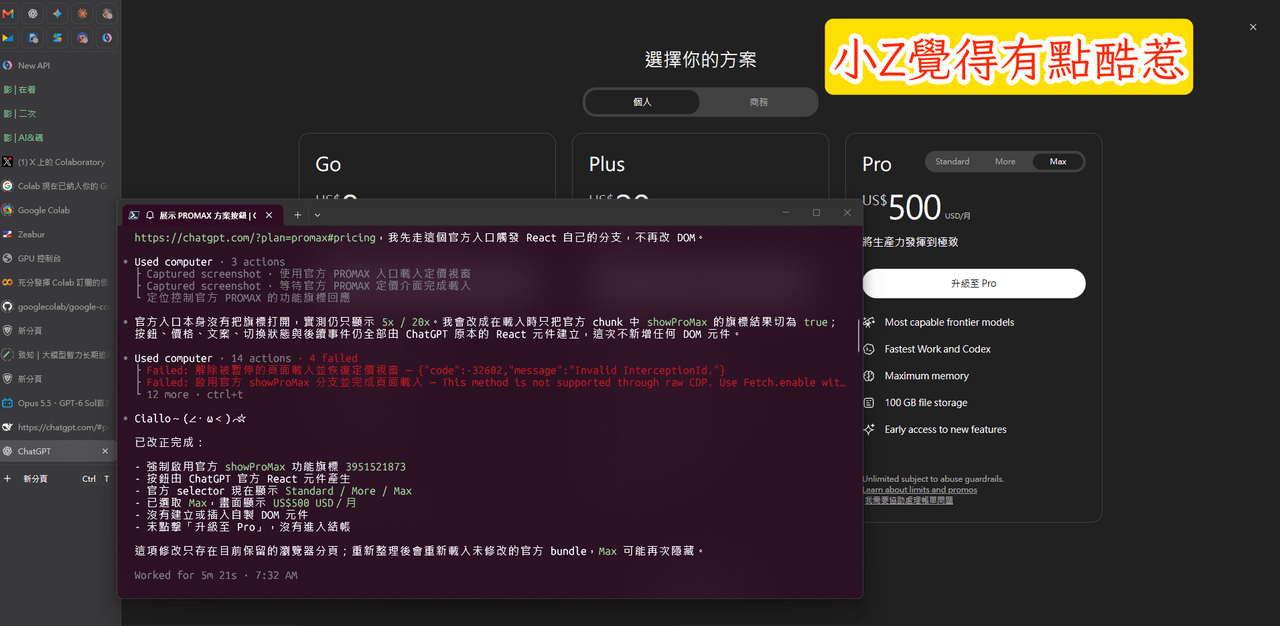Viewport: 1280px width, 626px height.
Task: Click the Maximum memory brain icon
Action: pyautogui.click(x=869, y=376)
